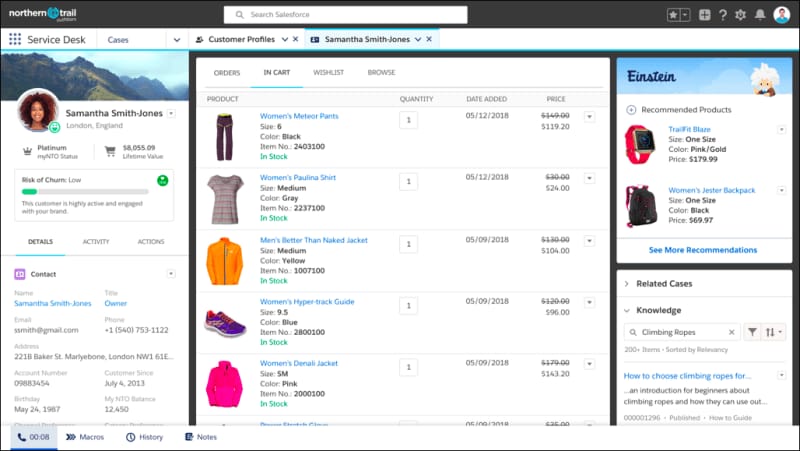The width and height of the screenshot is (800, 451).
Task: Switch to the ACTIVITY tab
Action: pyautogui.click(x=96, y=242)
